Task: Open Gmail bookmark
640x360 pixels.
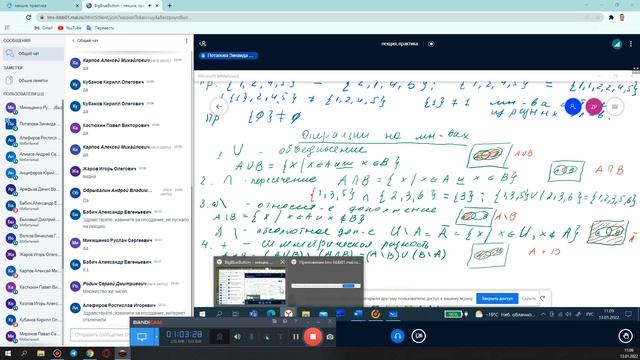Action: tap(44, 28)
